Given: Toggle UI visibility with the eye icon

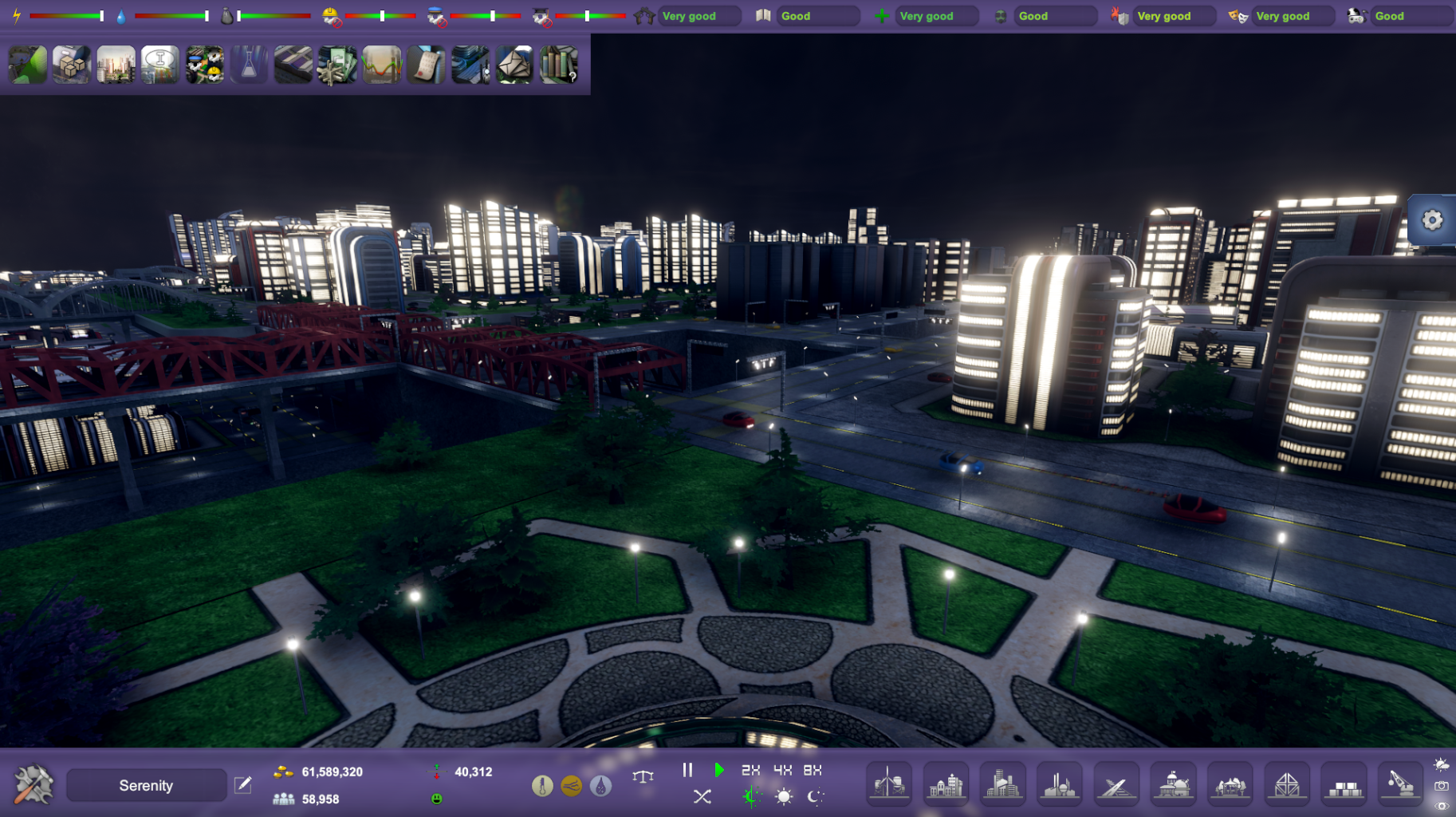Looking at the screenshot, I should tap(1442, 806).
